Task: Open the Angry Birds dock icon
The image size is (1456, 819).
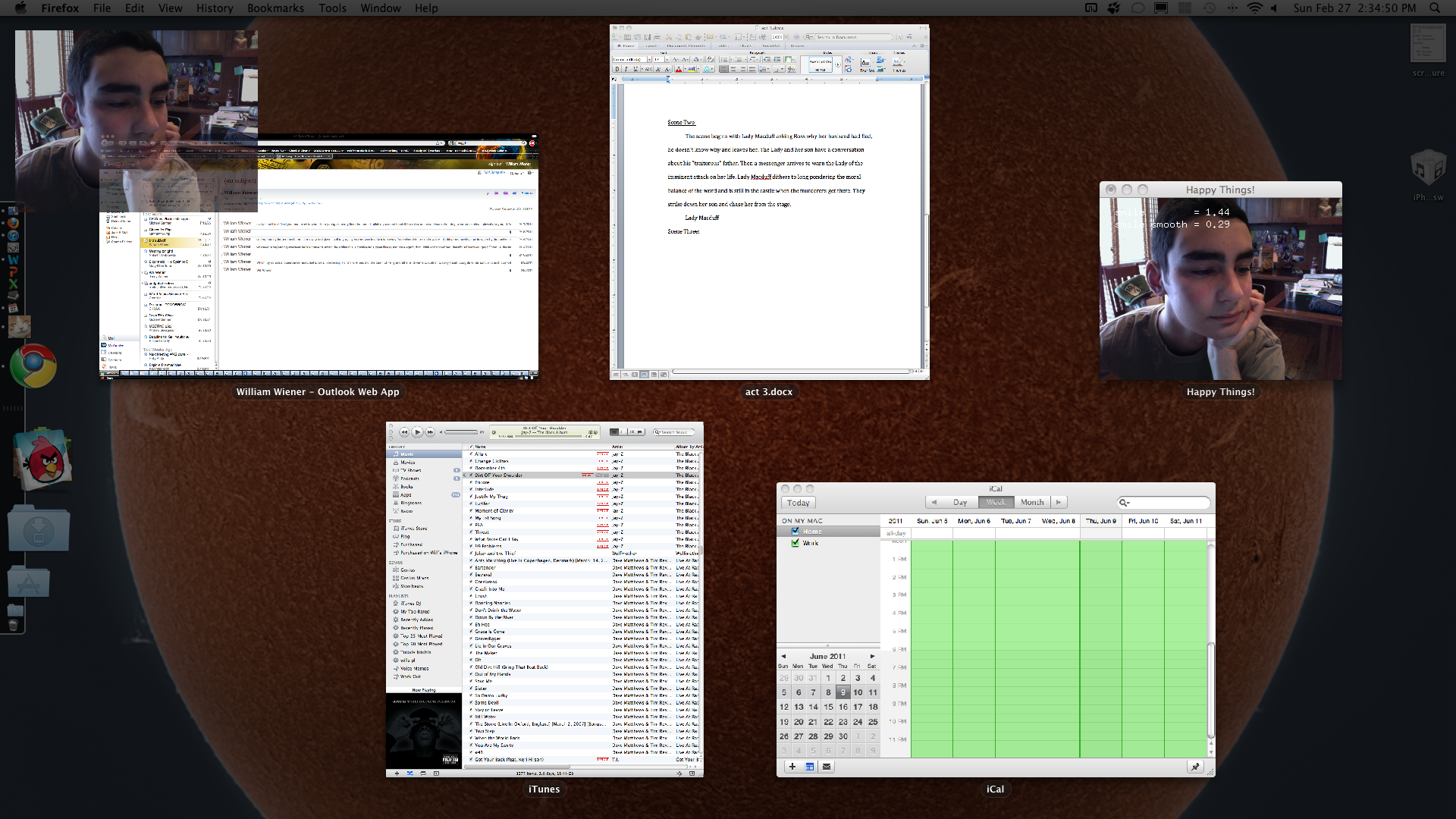Action: point(44,461)
